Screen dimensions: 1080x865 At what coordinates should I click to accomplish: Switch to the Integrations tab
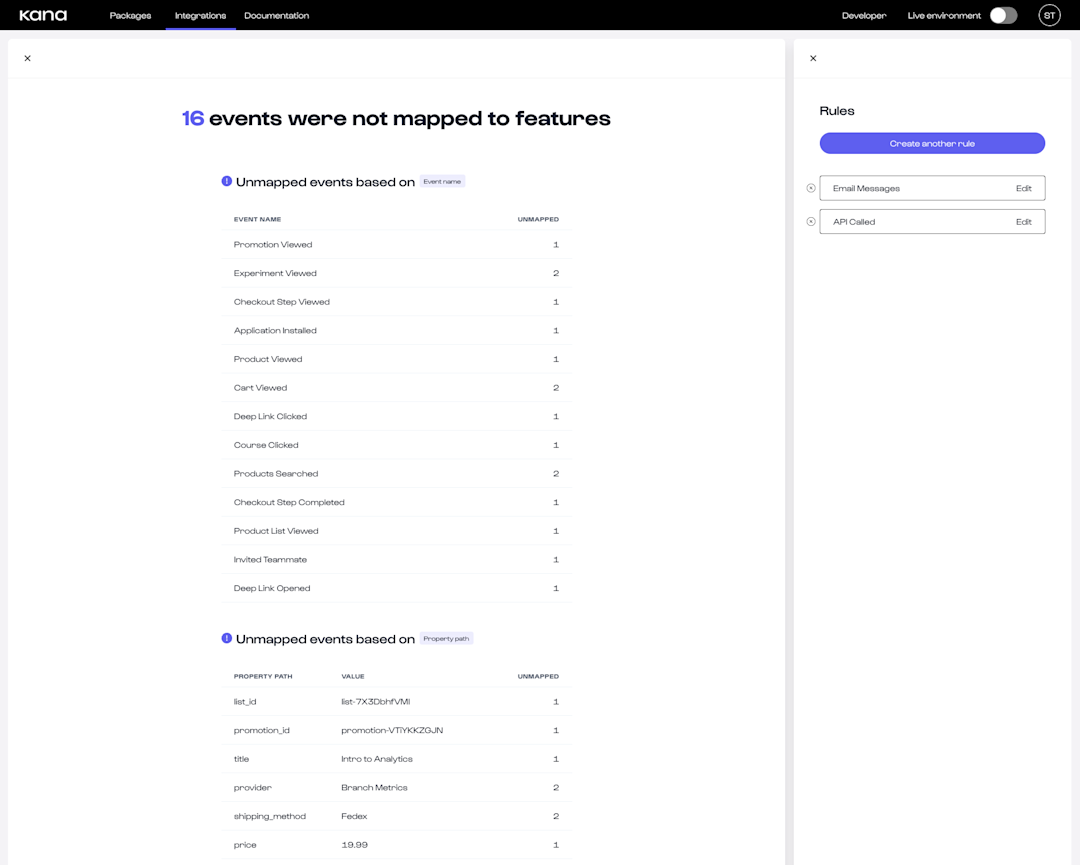[x=200, y=15]
